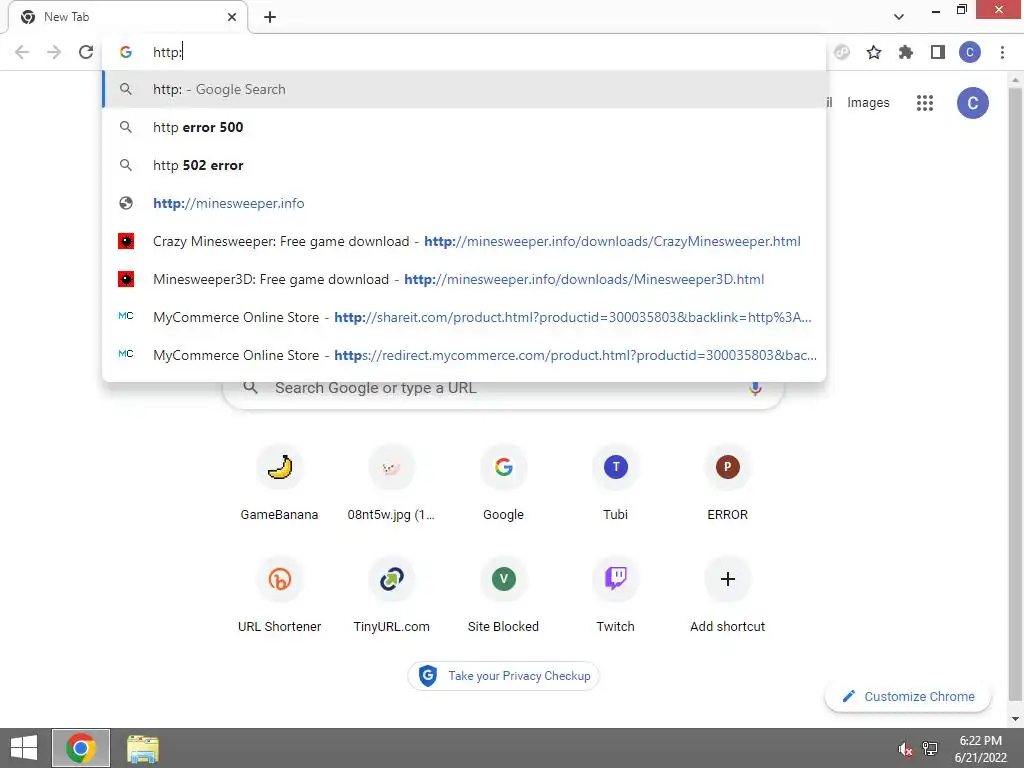Click the Forward navigation arrow
Screen dimensions: 1024x768
pos(54,52)
